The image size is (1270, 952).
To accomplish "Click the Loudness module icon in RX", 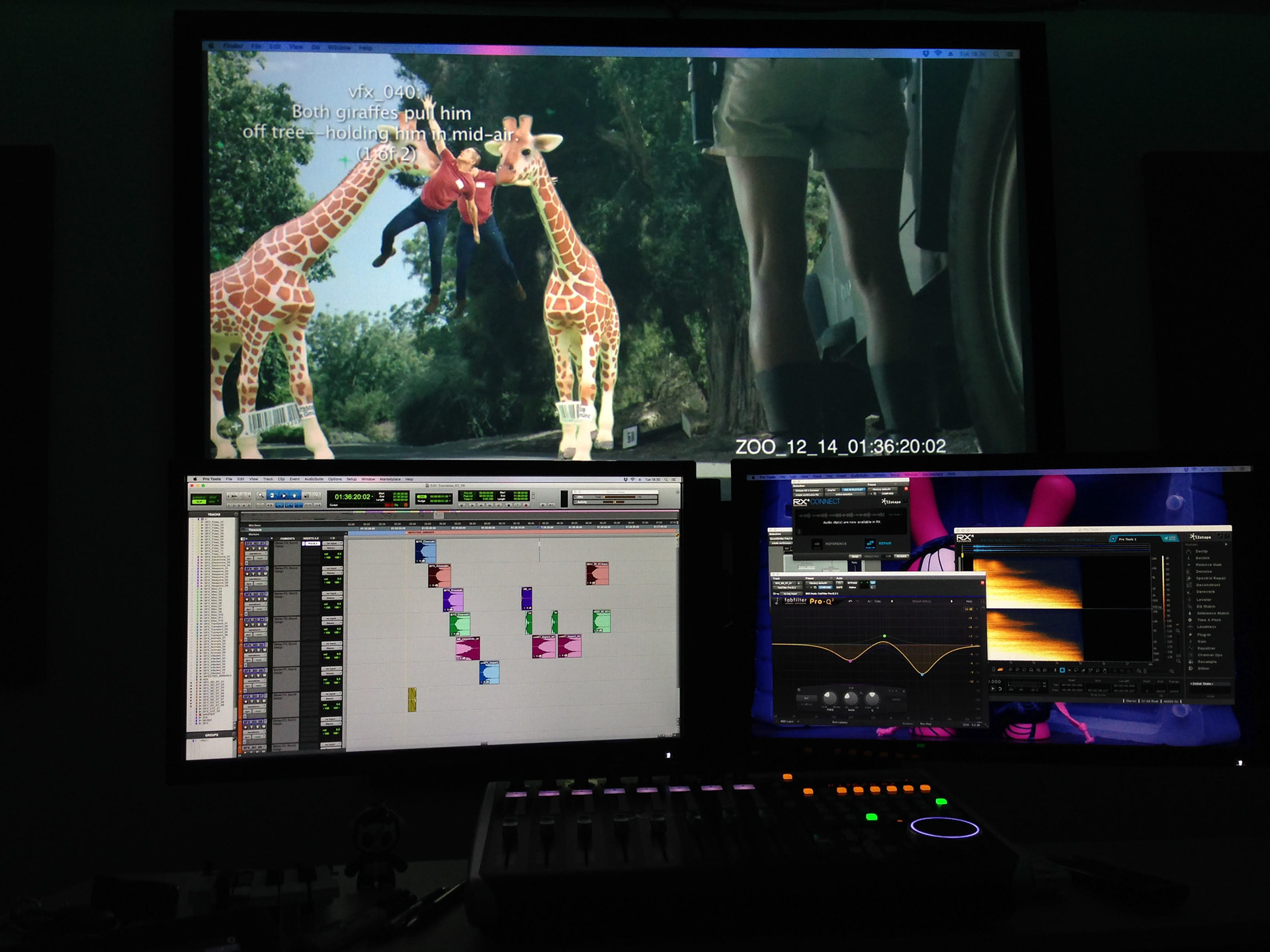I will click(x=1190, y=627).
